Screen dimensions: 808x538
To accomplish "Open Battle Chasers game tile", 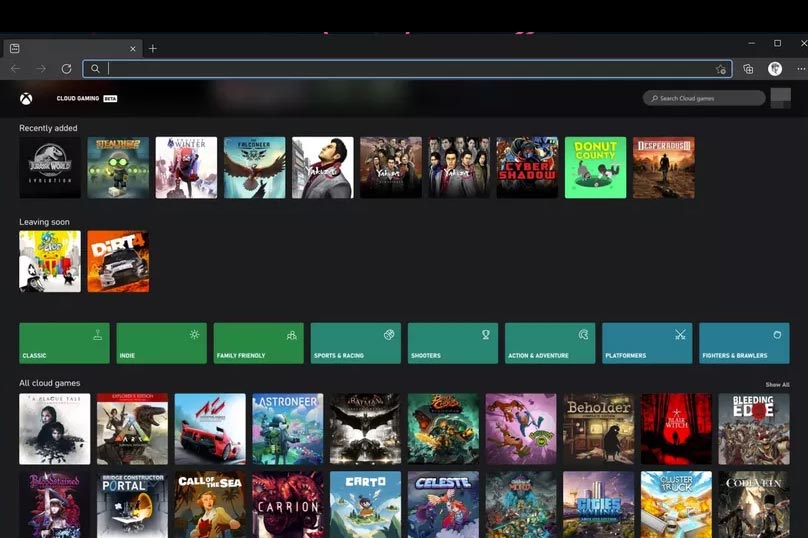I will (443, 429).
